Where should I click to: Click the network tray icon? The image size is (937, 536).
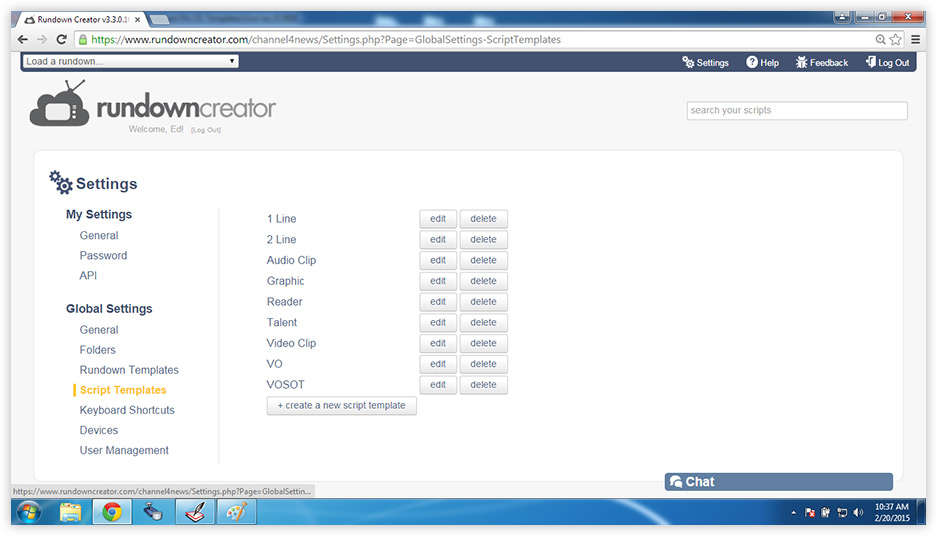(842, 512)
